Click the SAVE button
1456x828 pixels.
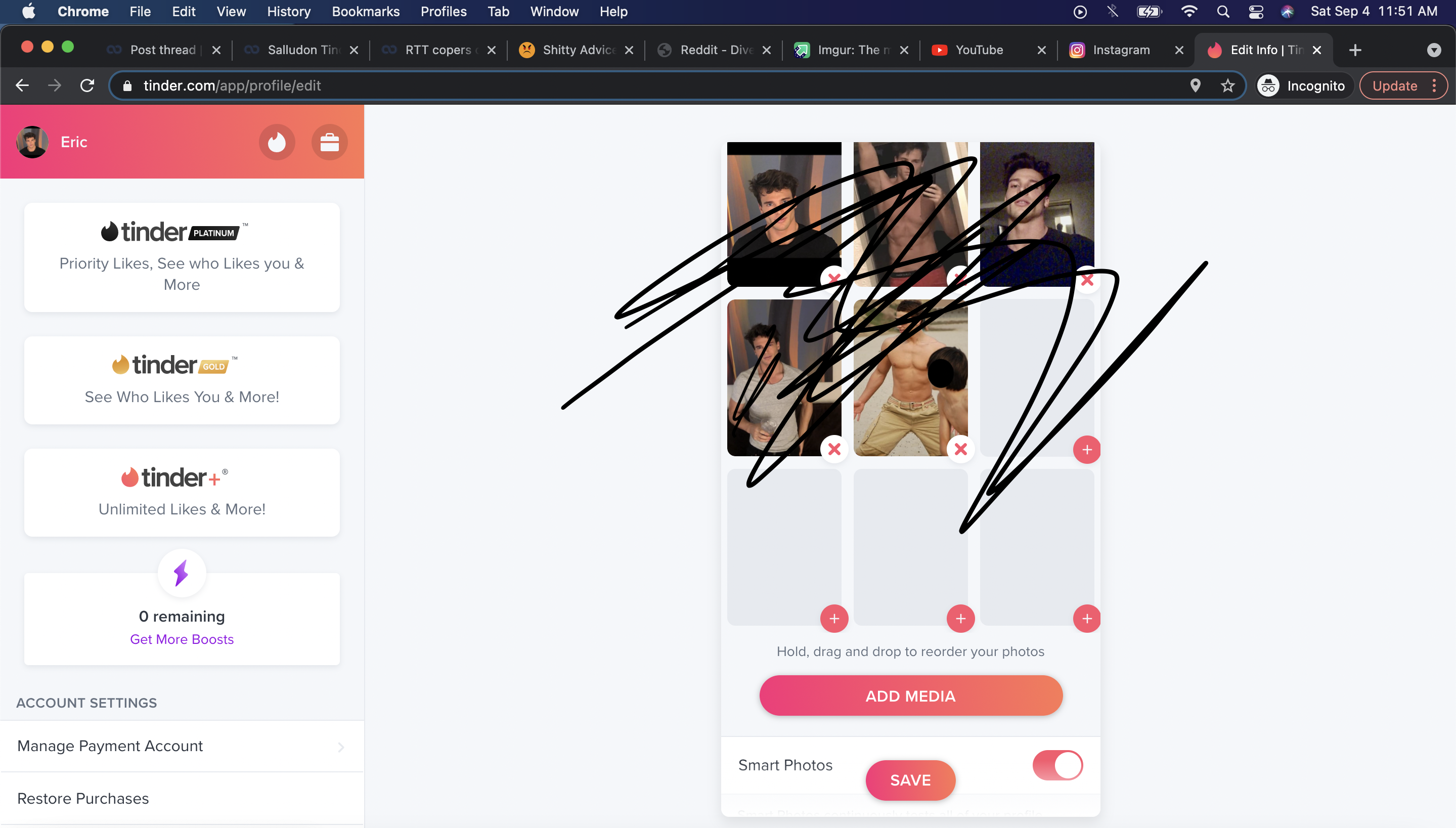click(x=910, y=780)
